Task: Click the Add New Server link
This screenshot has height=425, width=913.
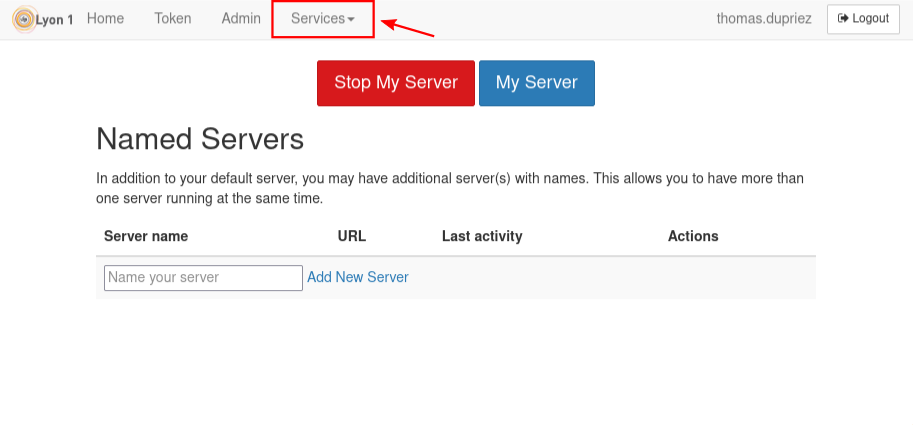Action: click(358, 277)
